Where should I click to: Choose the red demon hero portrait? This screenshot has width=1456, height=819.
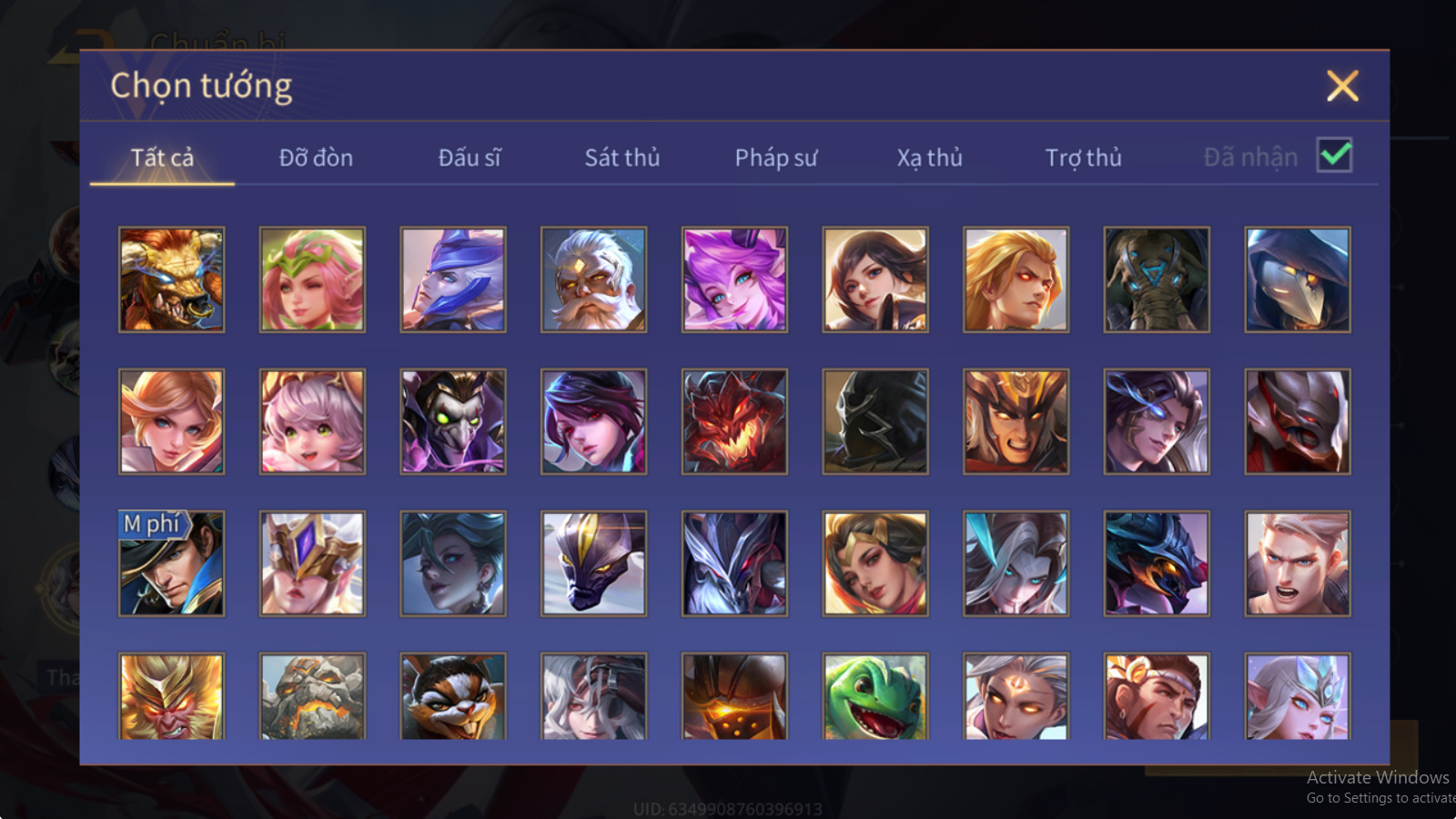[734, 421]
